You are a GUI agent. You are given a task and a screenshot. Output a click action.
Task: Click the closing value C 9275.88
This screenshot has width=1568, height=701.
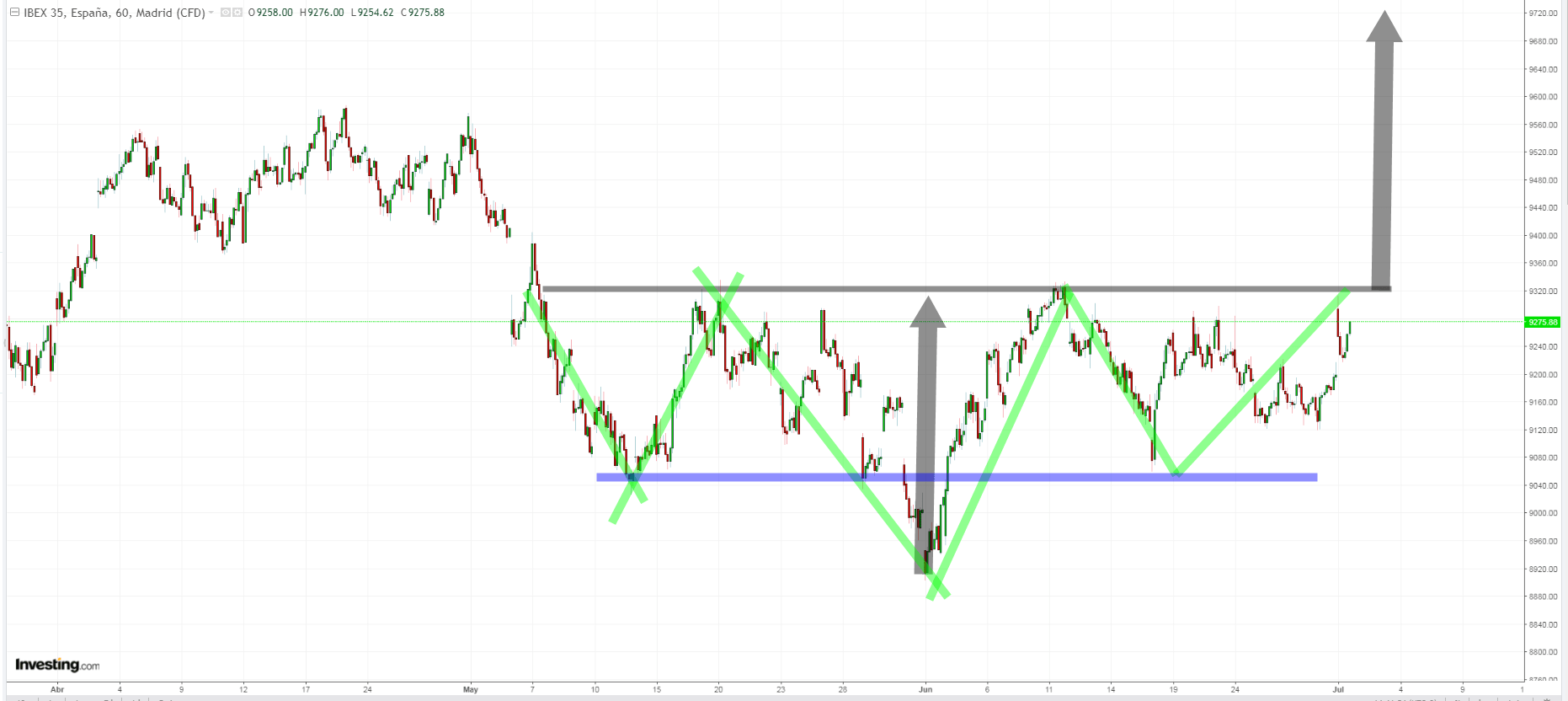[x=423, y=13]
